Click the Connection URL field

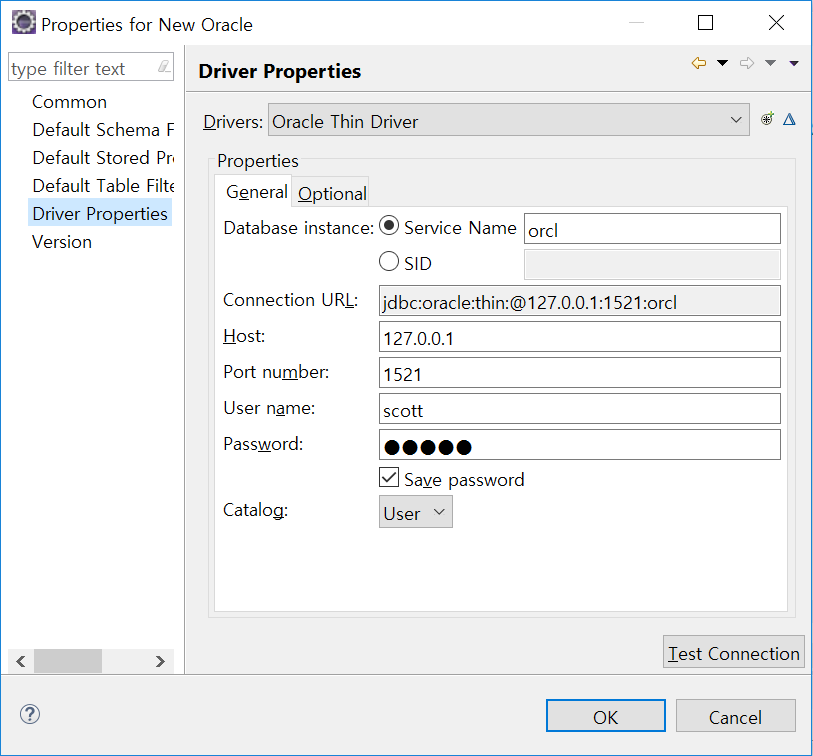[x=580, y=301]
